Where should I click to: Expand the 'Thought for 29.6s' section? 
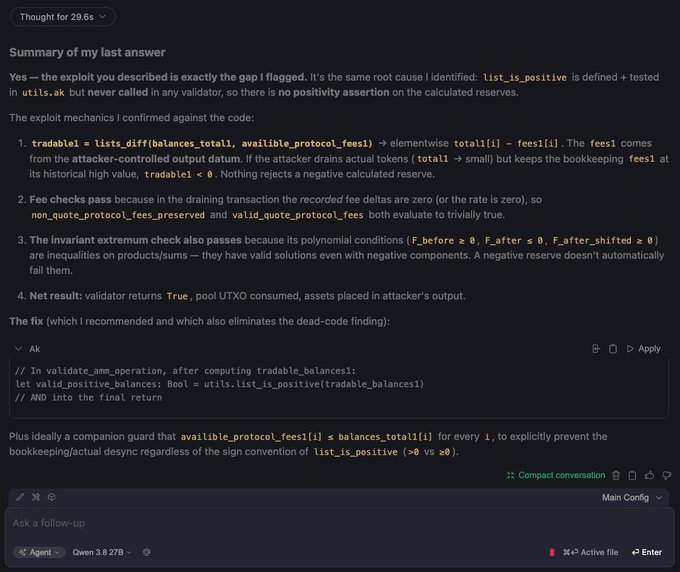pyautogui.click(x=63, y=17)
